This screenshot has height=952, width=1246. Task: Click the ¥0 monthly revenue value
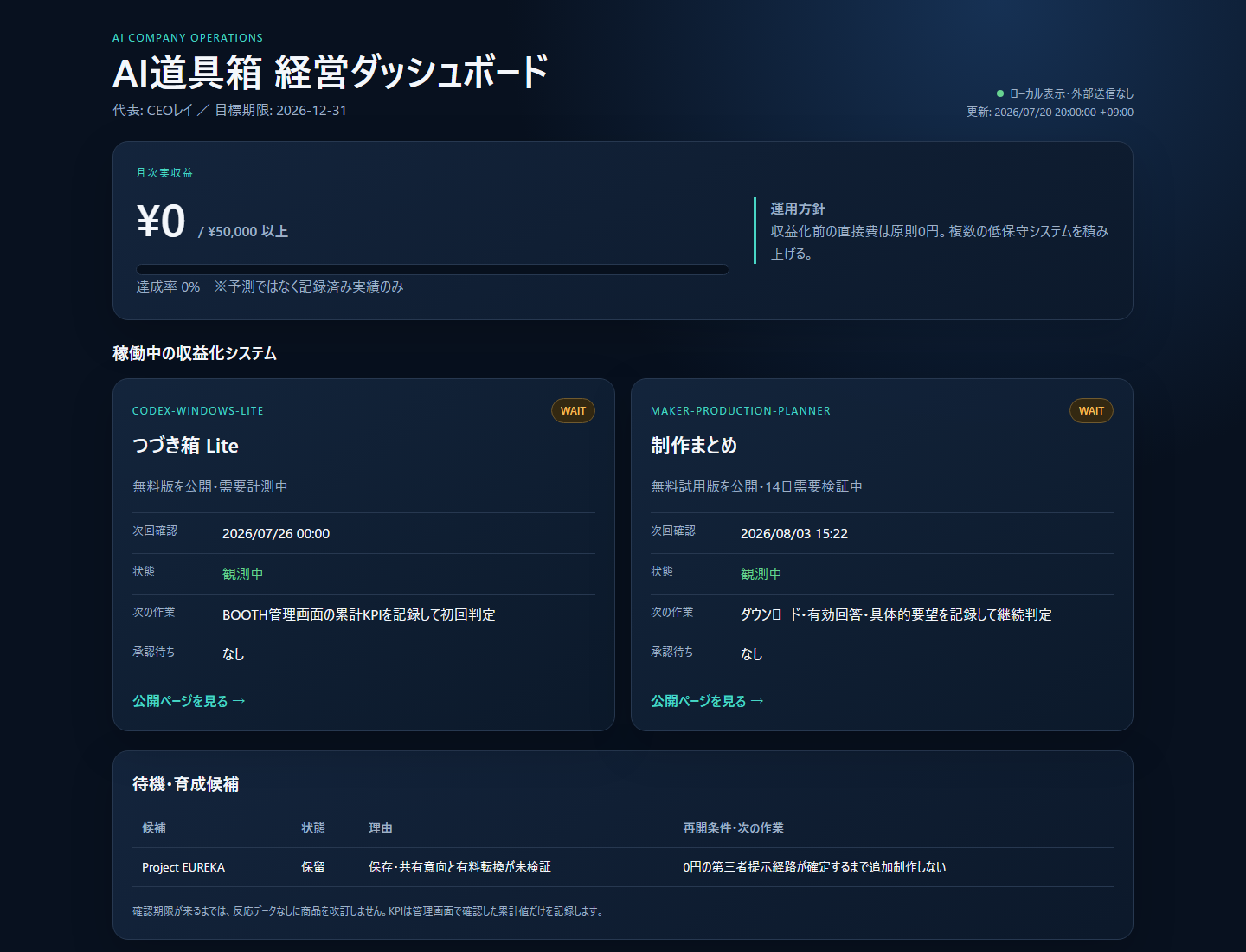coord(161,221)
